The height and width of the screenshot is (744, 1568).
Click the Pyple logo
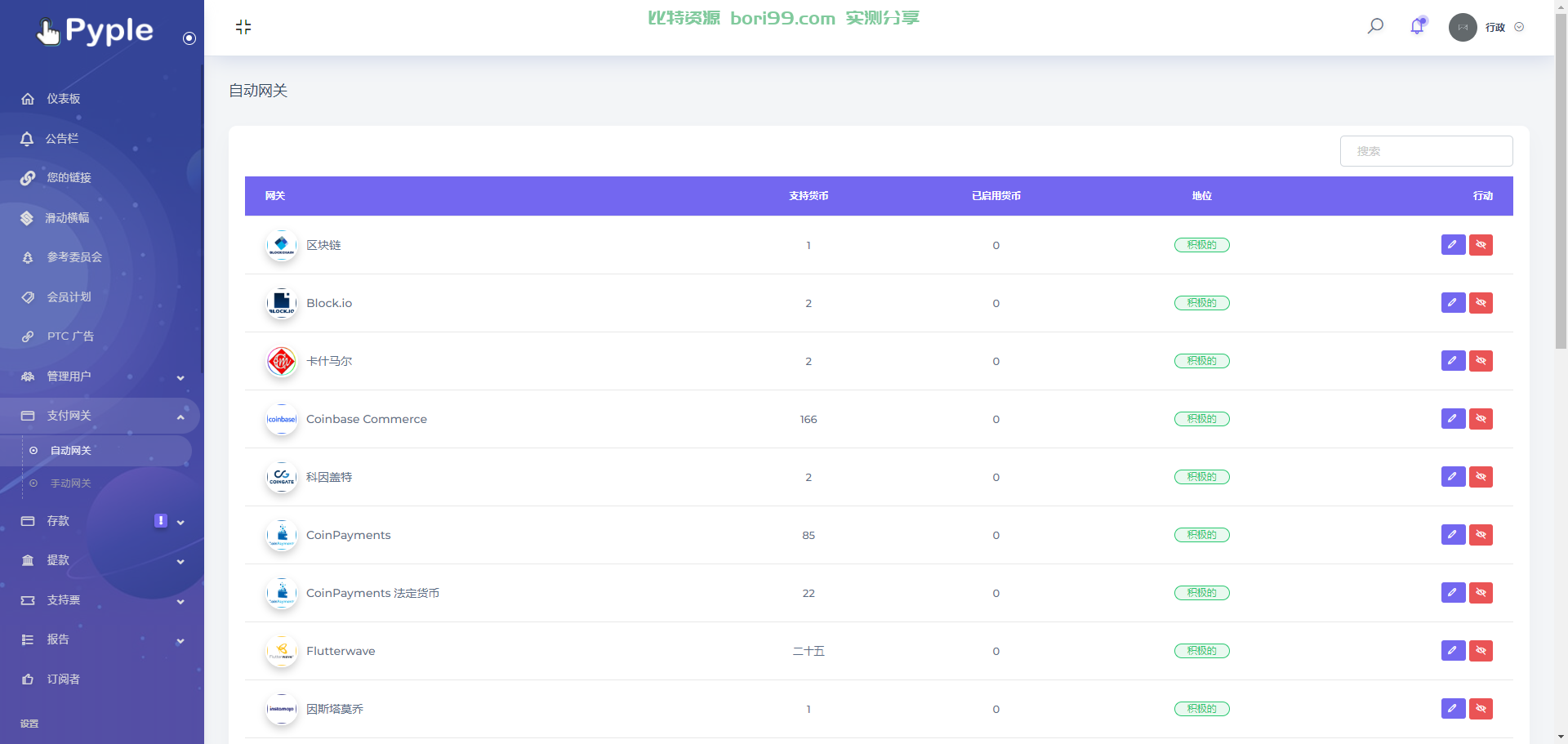pos(95,31)
